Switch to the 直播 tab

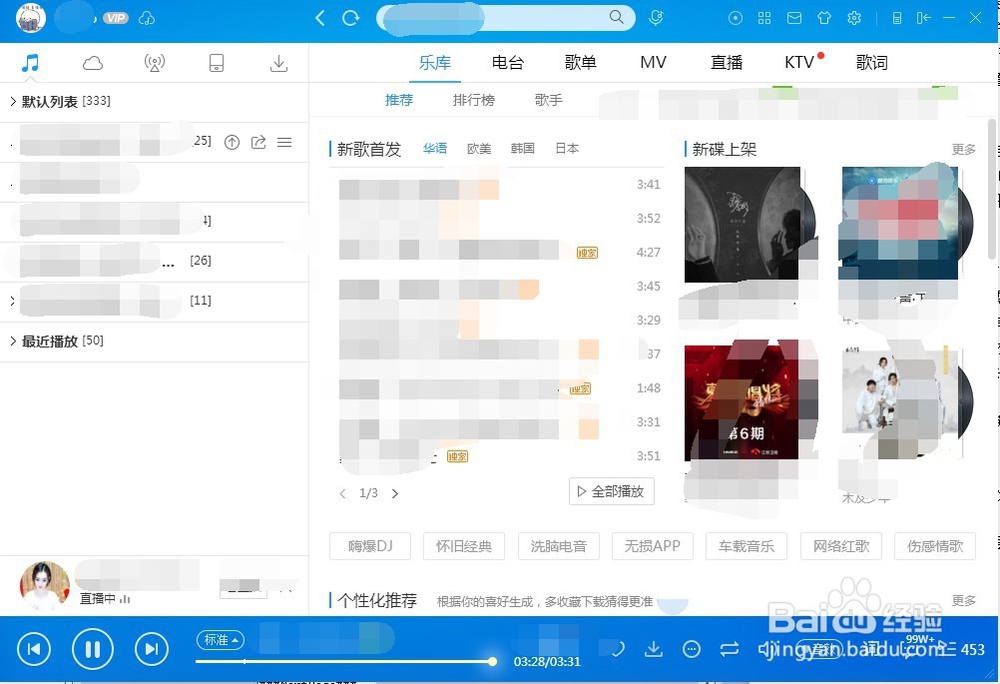coord(726,62)
